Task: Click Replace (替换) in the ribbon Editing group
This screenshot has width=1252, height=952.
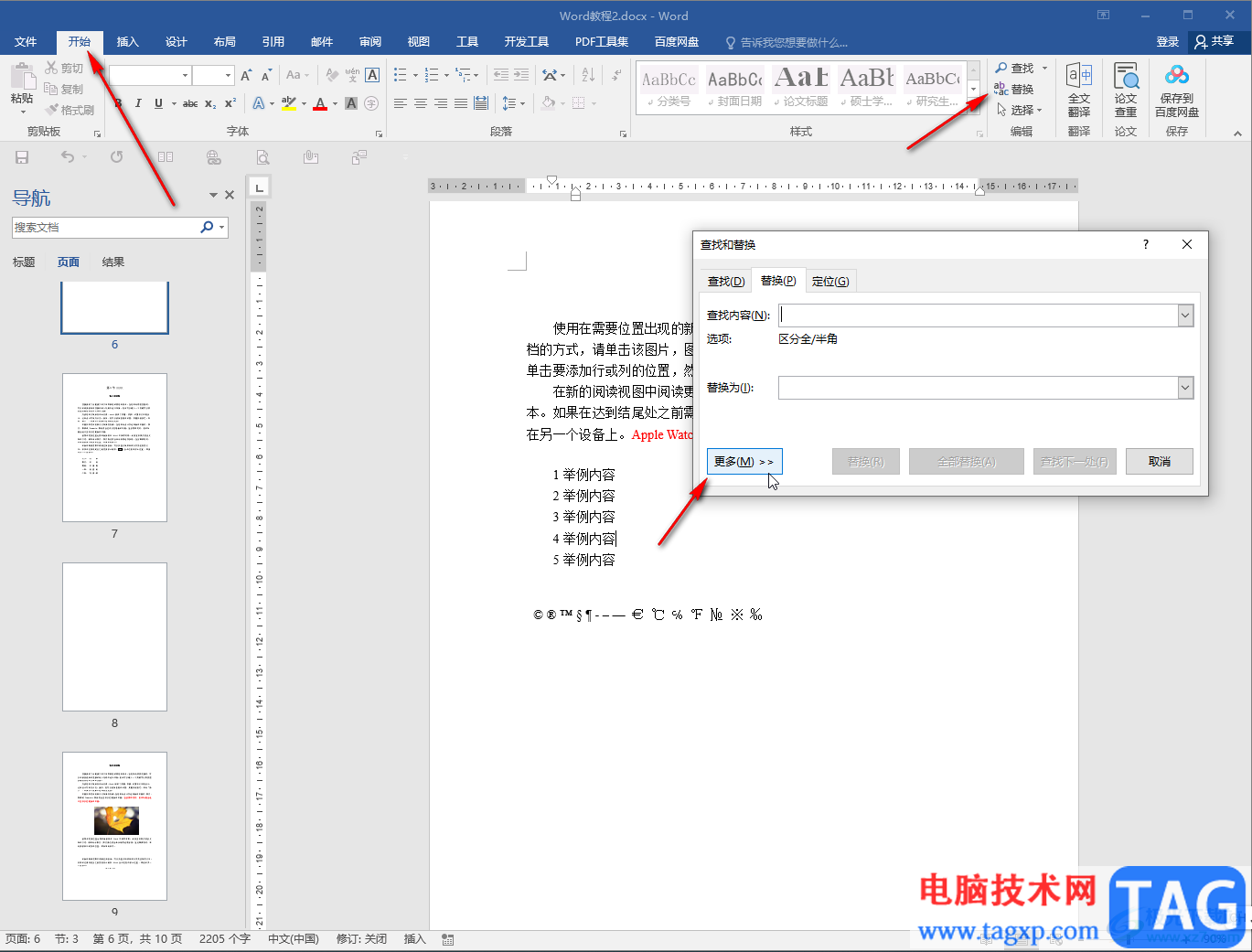Action: (1014, 89)
